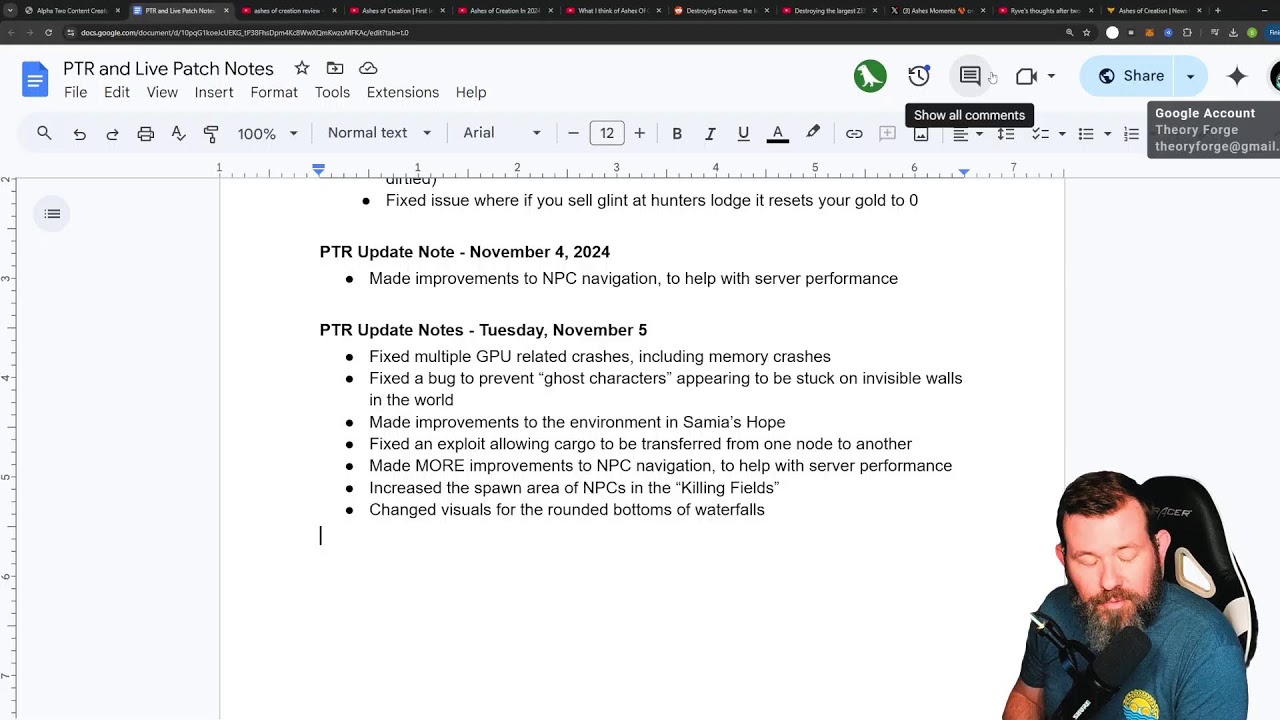Viewport: 1280px width, 720px height.
Task: Open the Format menu
Action: [274, 92]
